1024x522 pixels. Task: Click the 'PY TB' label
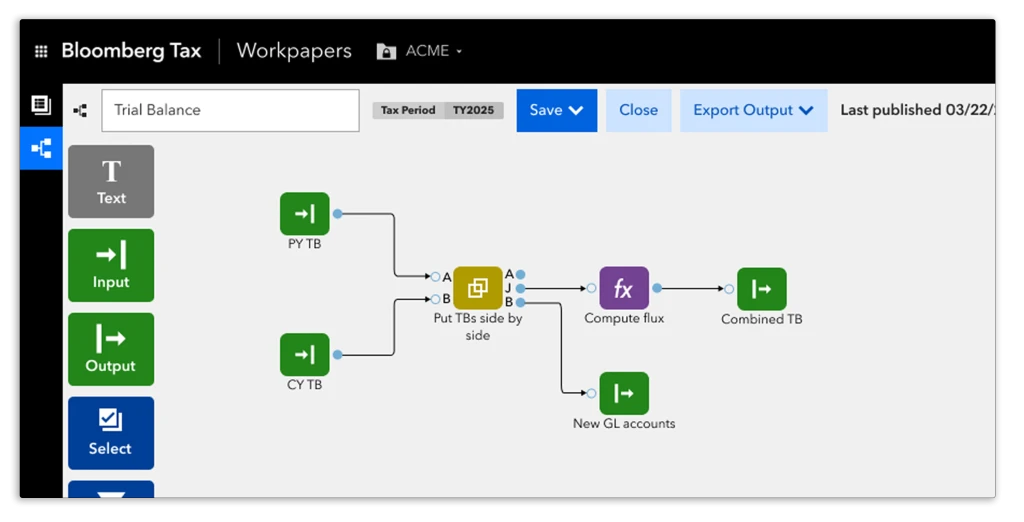(x=305, y=244)
